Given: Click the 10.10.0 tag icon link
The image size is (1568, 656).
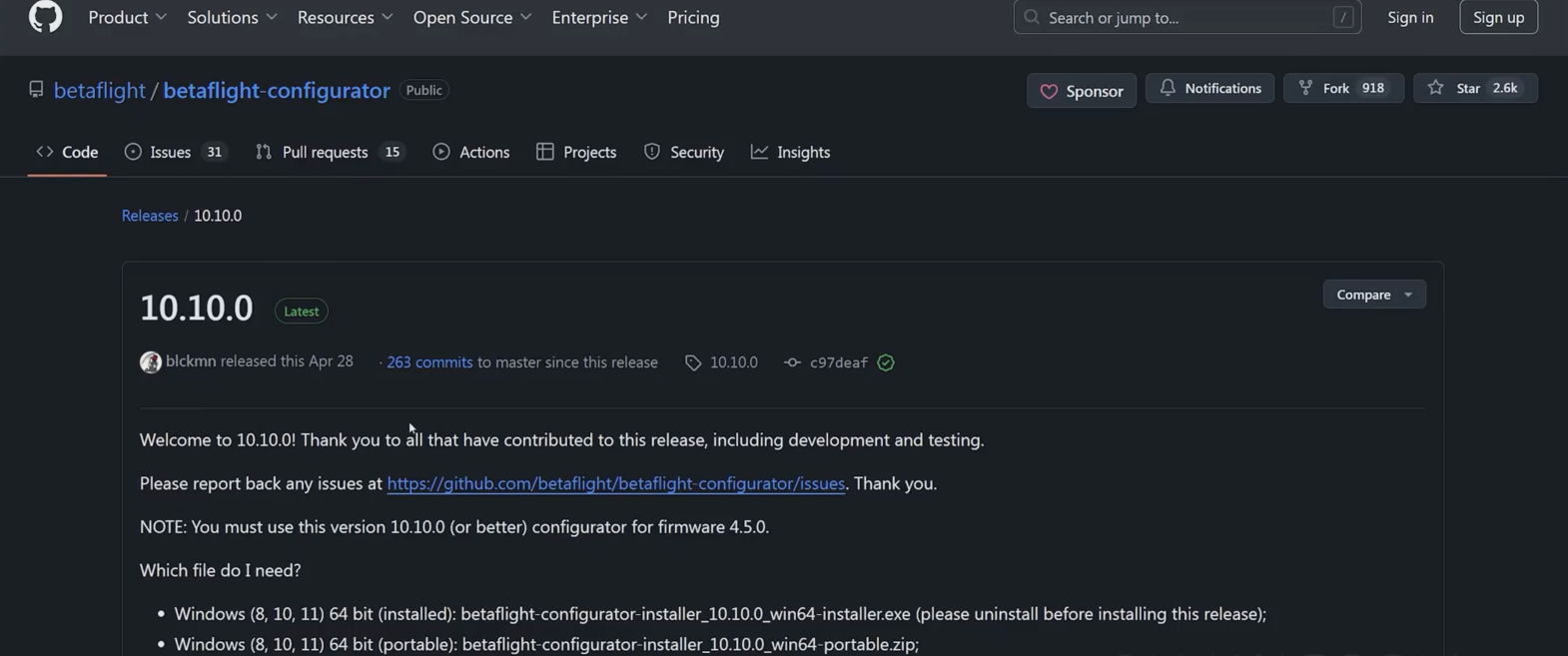Looking at the screenshot, I should tap(722, 362).
